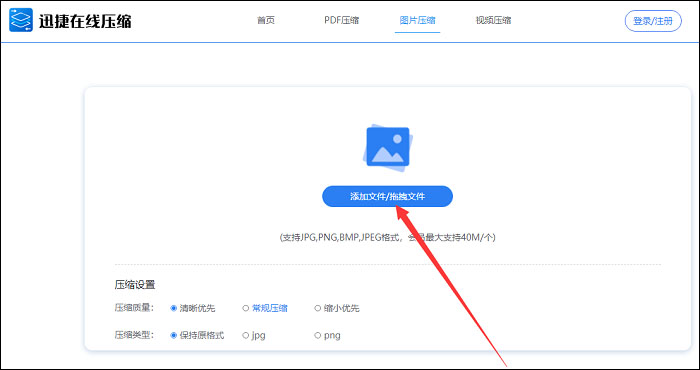Choose jpg as the compression type

click(x=254, y=335)
